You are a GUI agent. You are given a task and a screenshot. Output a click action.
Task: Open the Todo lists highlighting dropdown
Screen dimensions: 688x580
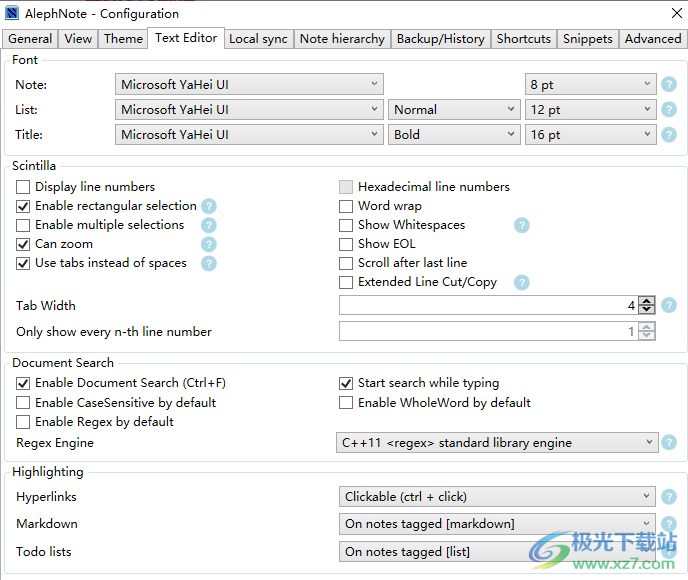tap(497, 551)
